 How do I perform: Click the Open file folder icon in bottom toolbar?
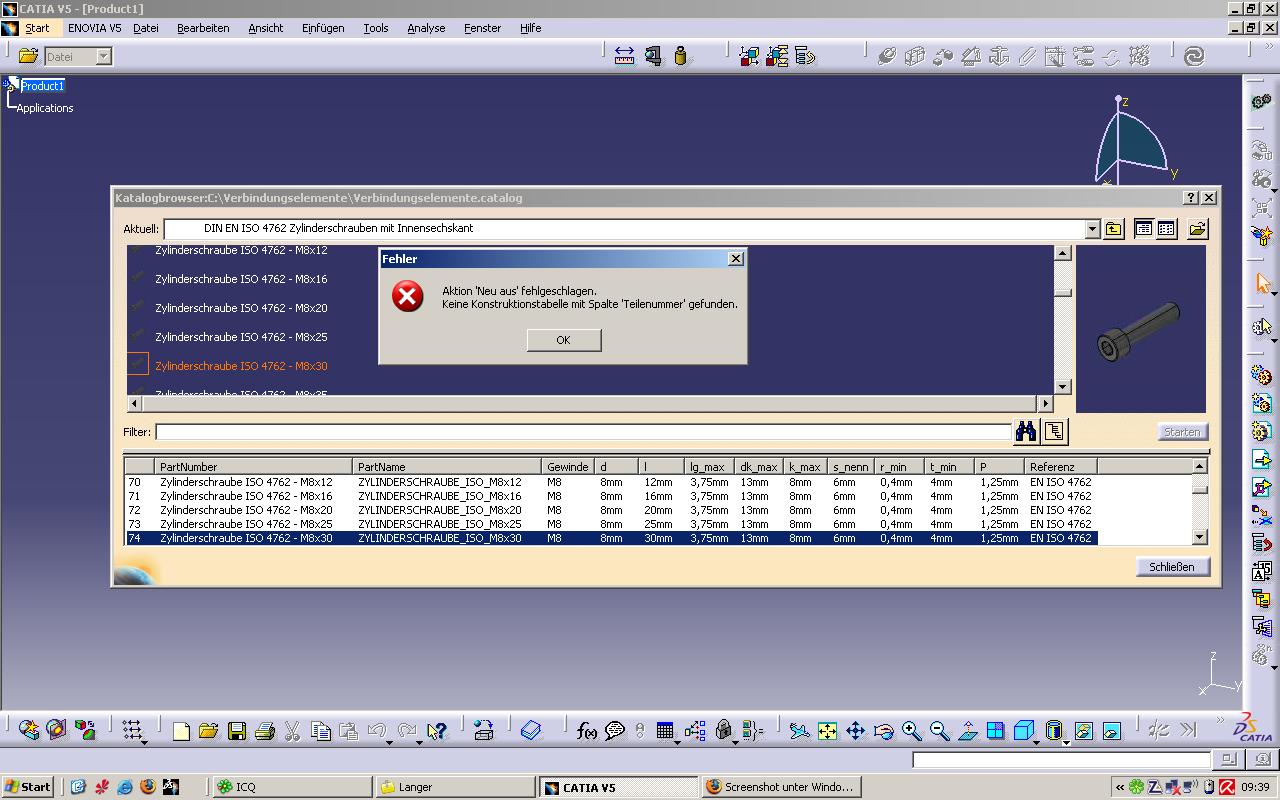tap(208, 731)
